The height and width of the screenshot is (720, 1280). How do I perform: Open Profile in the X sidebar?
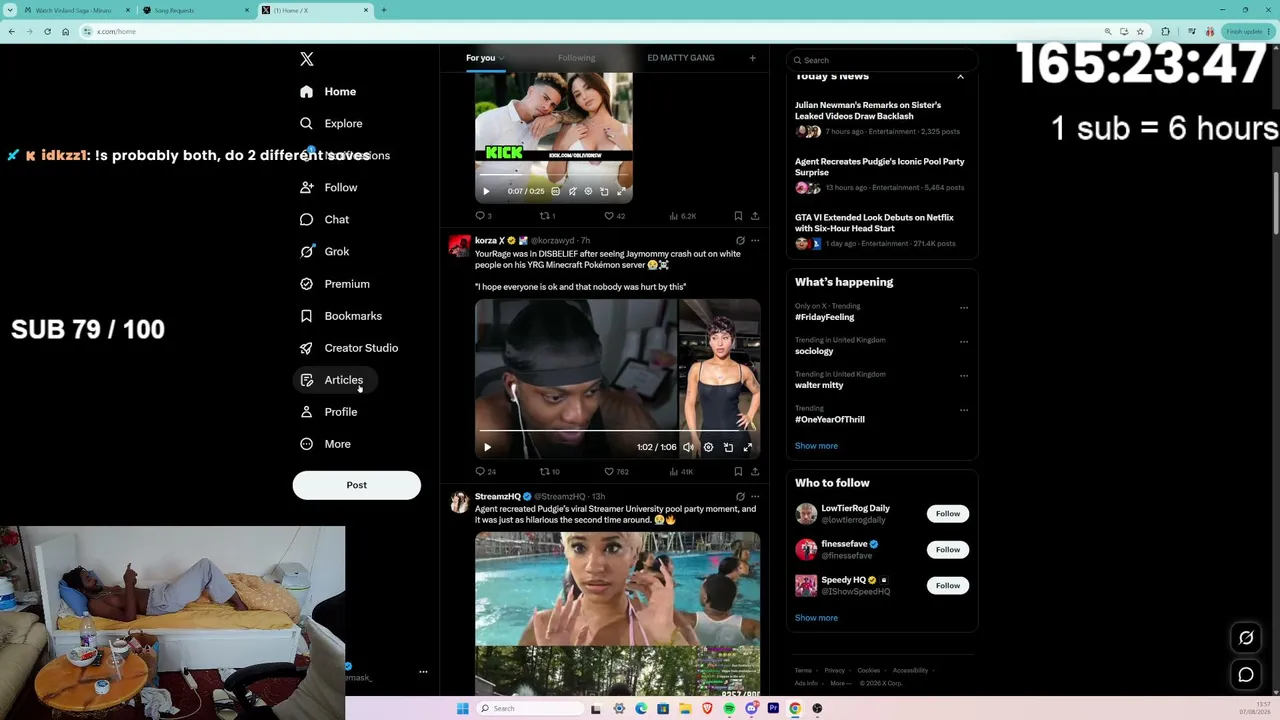(329, 412)
